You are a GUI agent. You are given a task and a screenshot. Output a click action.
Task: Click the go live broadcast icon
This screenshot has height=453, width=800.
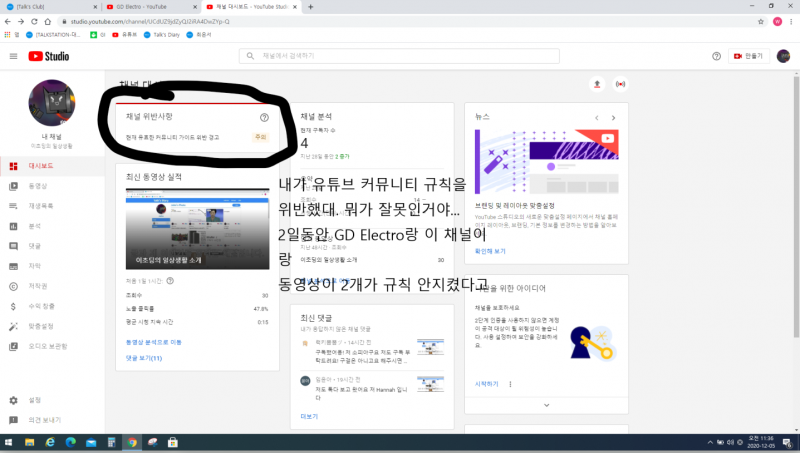click(x=621, y=84)
